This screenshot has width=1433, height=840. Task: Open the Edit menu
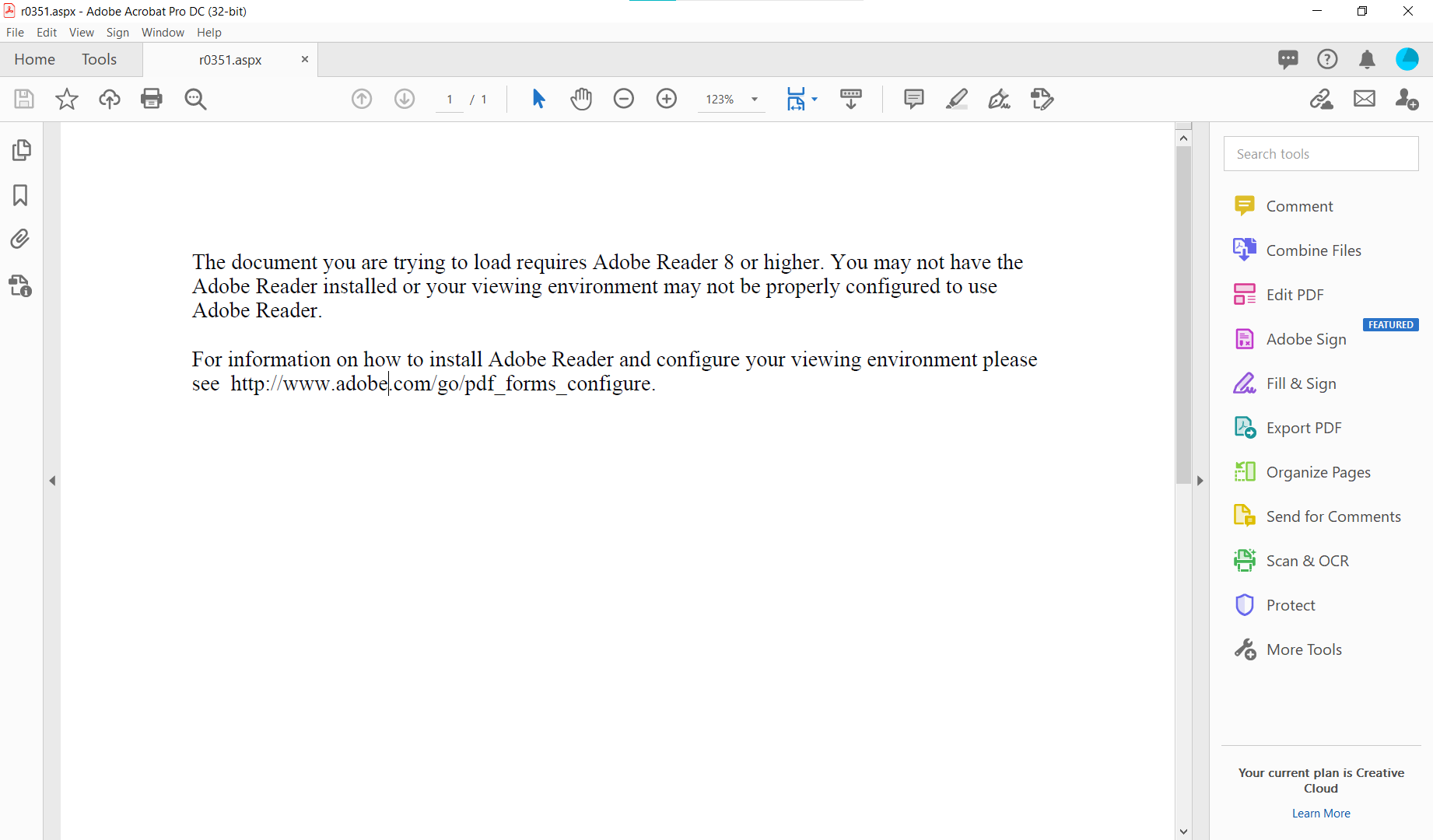[47, 32]
